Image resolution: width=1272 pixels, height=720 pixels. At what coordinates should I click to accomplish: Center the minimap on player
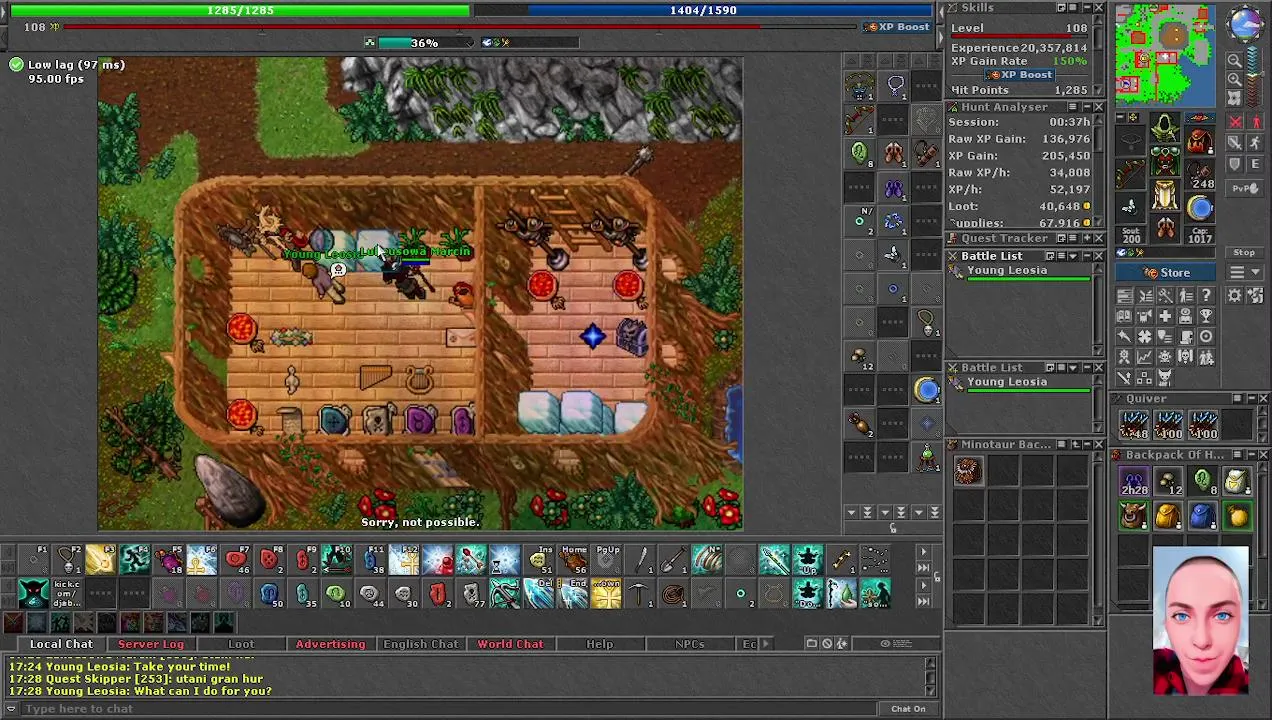(1234, 98)
